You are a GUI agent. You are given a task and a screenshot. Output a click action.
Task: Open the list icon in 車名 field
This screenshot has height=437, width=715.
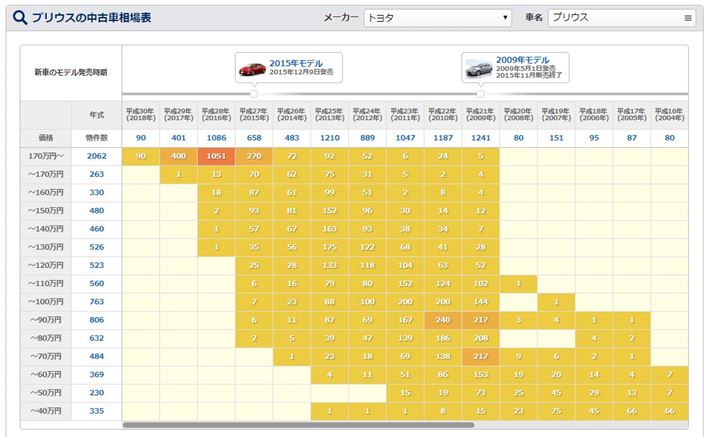pos(688,18)
